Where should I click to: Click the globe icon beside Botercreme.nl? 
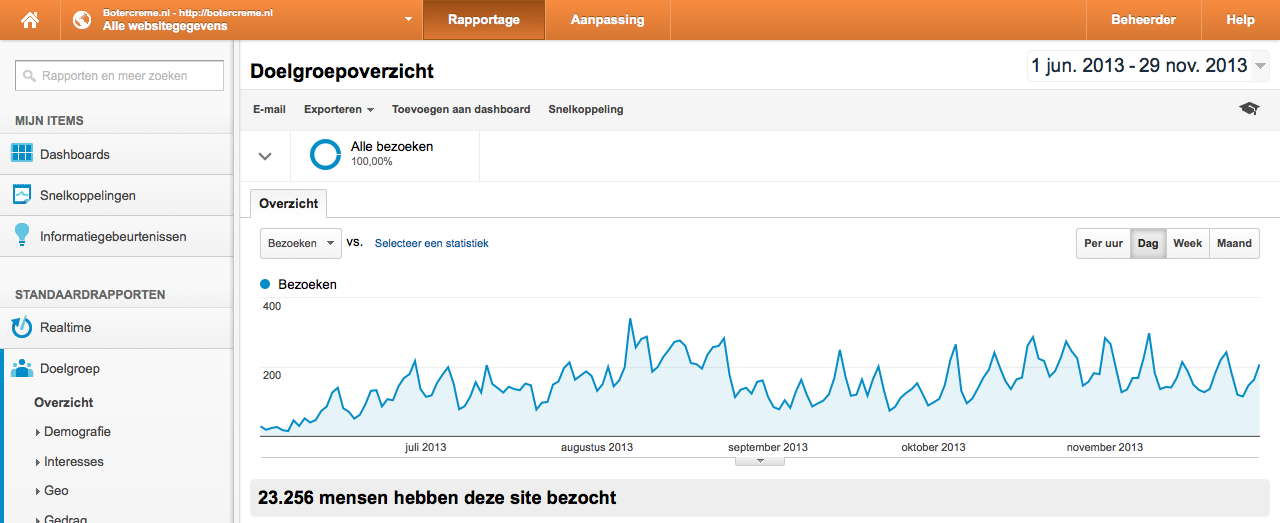tap(82, 20)
